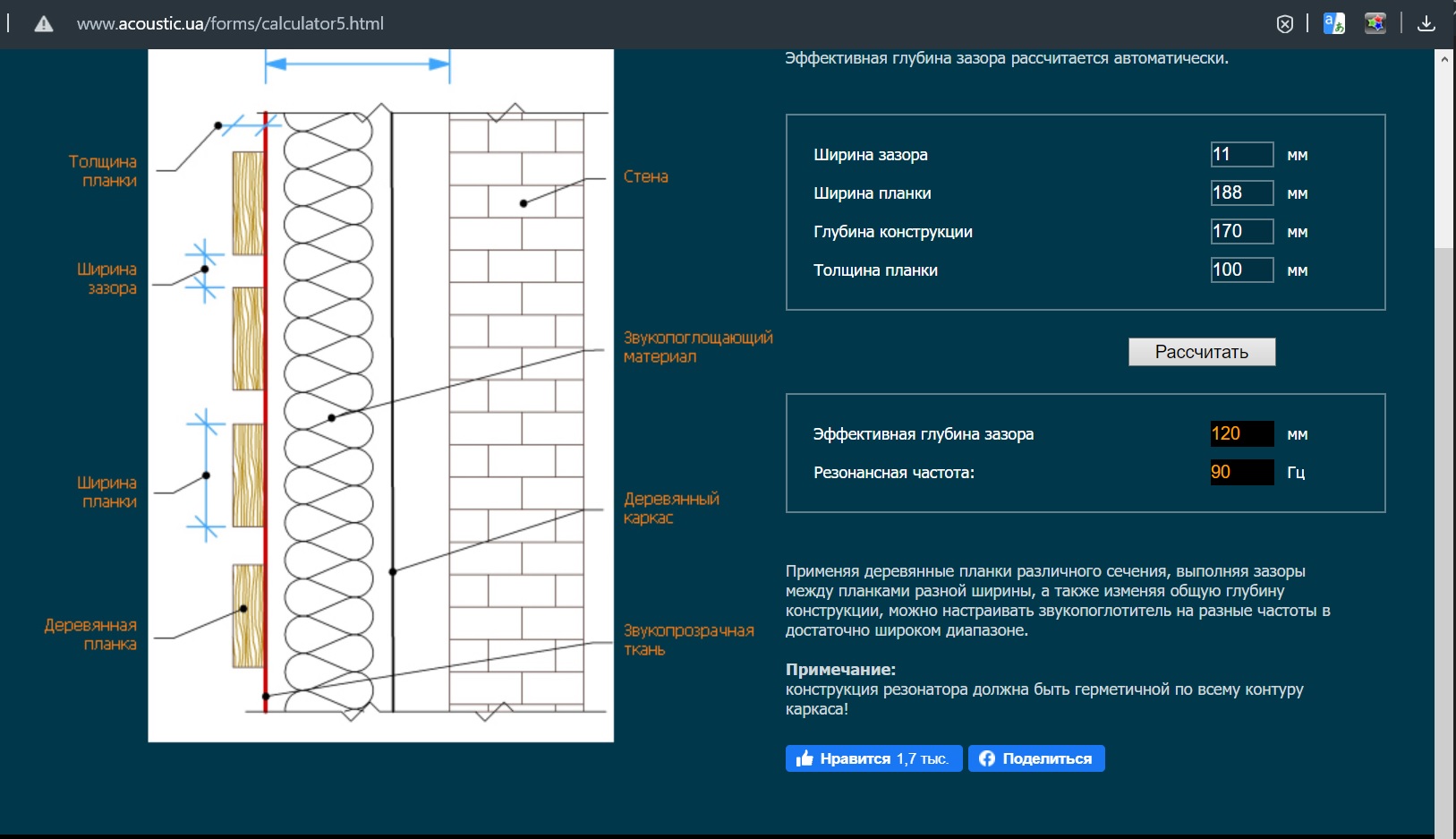The image size is (1456, 839).
Task: Open the shield blocker icon in address bar
Action: click(1284, 24)
